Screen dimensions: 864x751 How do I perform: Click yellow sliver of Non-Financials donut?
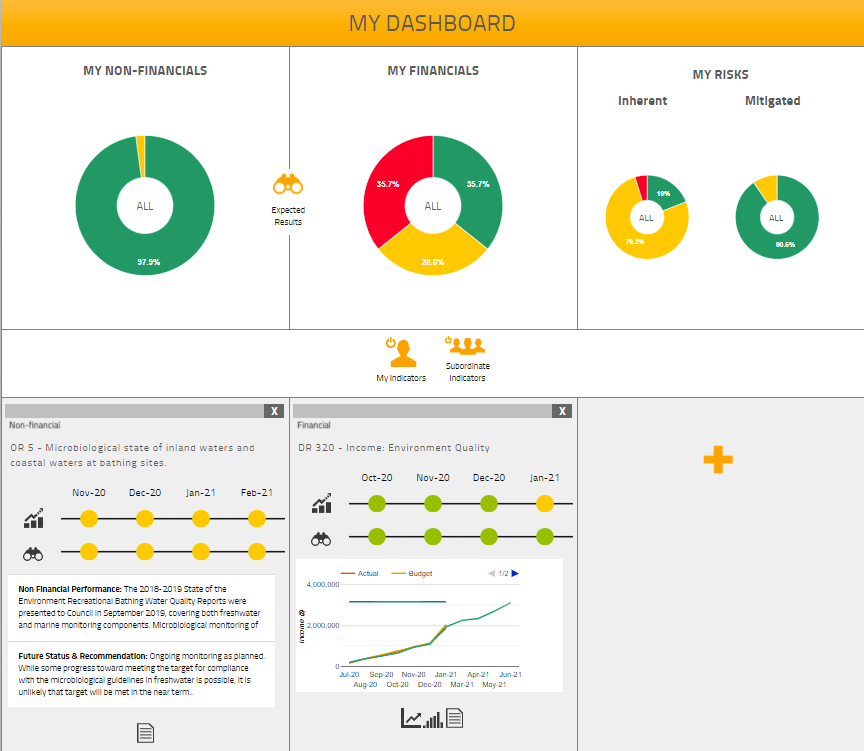pos(141,156)
